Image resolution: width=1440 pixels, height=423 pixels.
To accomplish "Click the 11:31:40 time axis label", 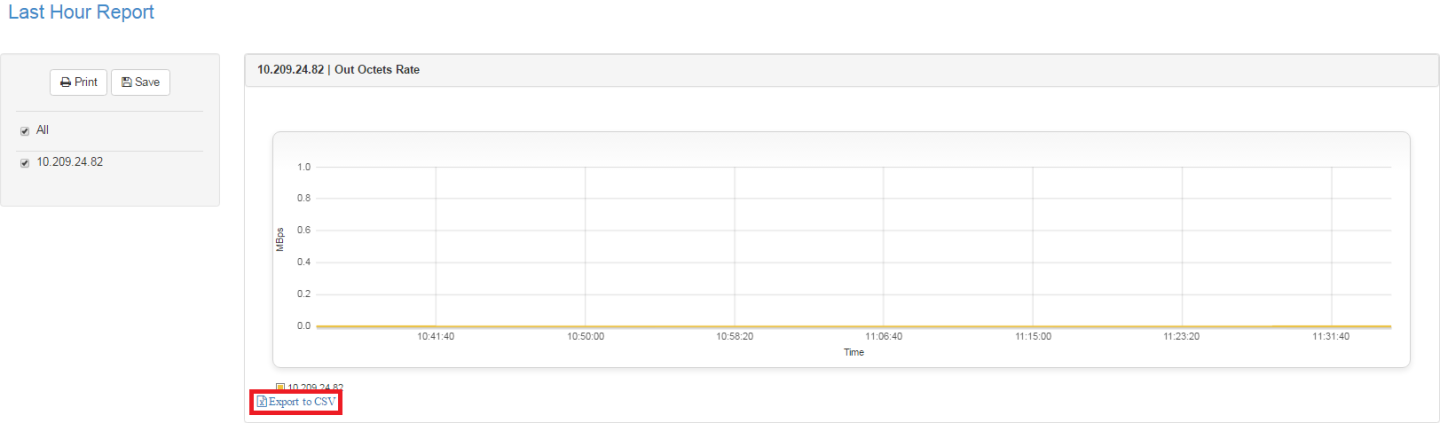I will 1331,337.
